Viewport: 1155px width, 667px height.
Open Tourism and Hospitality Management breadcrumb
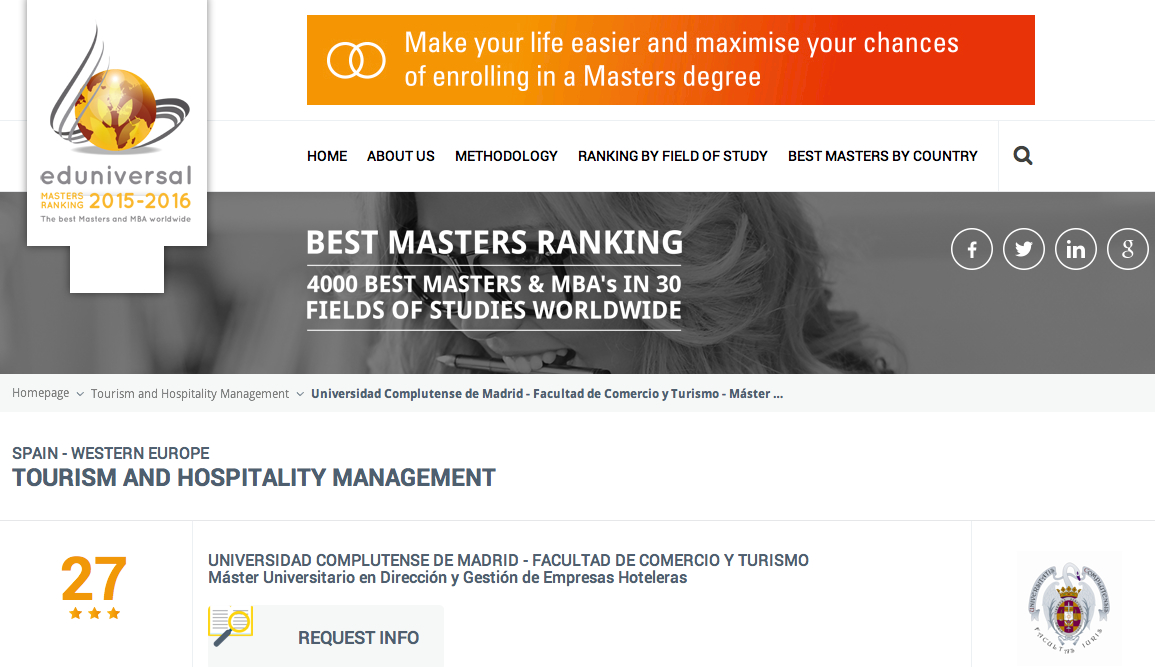(190, 394)
